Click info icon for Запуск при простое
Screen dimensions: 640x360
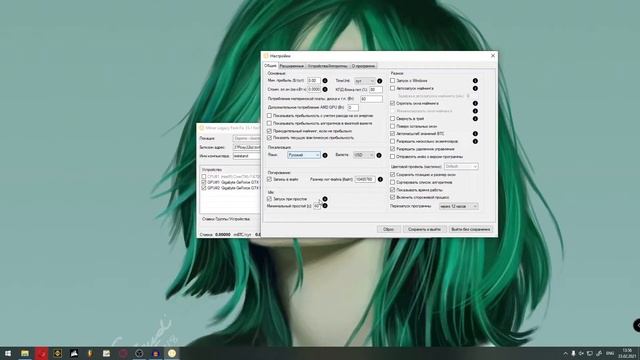[325, 199]
